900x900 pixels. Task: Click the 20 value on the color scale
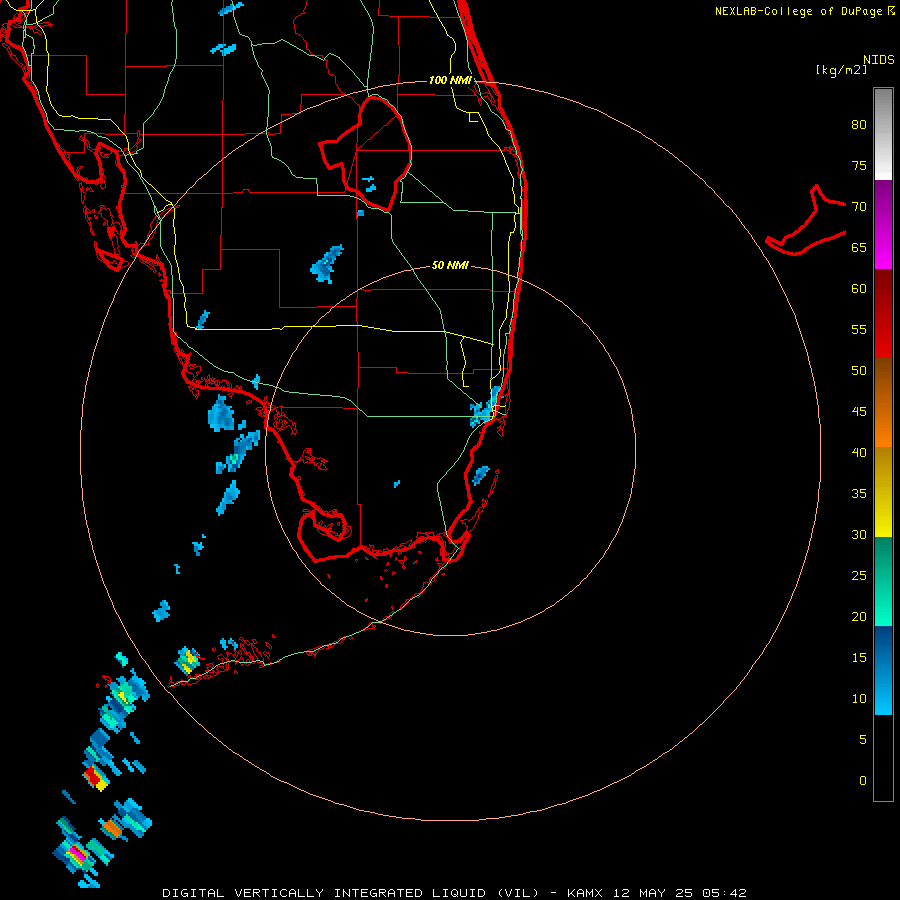pos(859,617)
